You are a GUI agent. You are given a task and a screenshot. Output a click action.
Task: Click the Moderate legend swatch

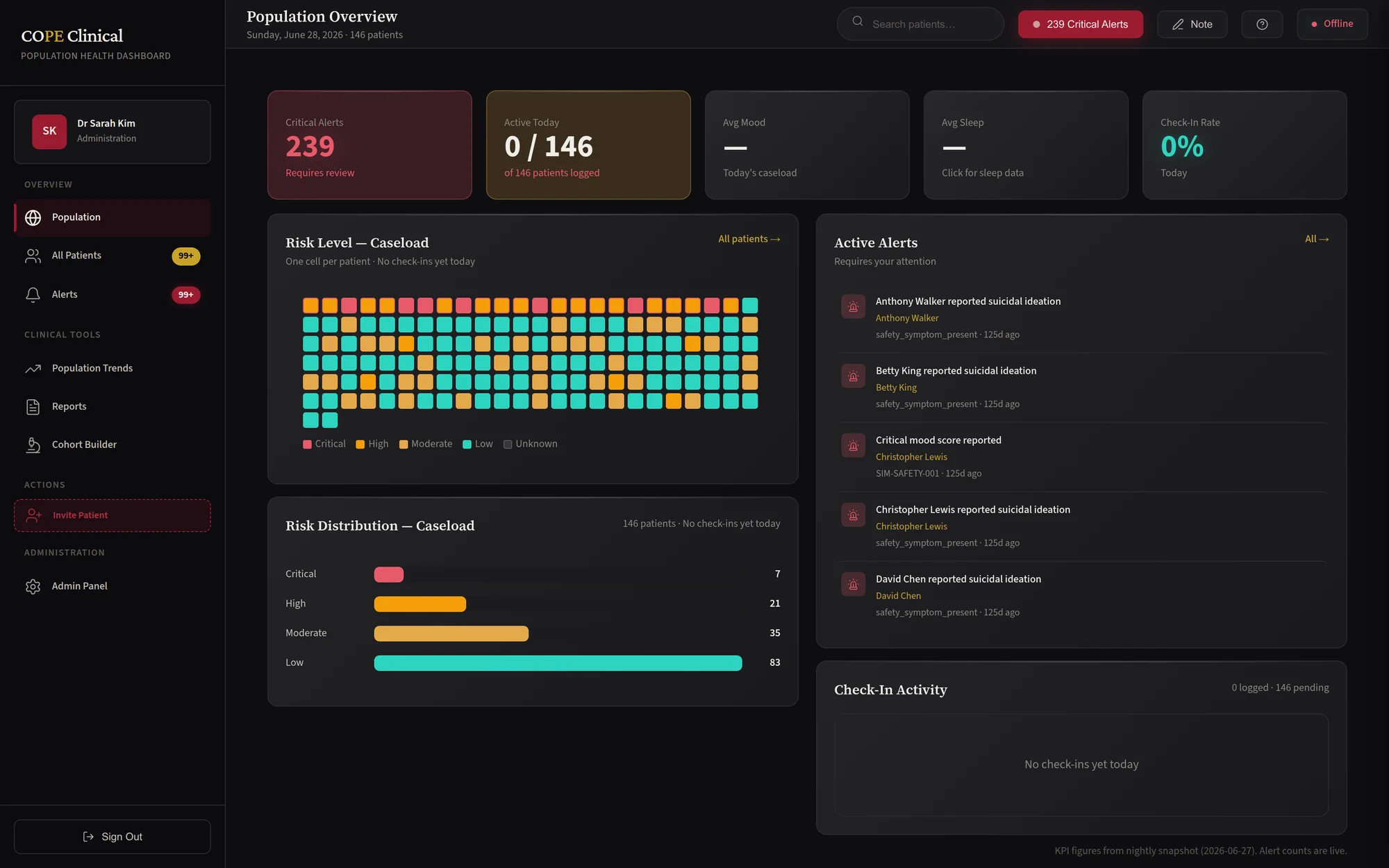click(404, 444)
